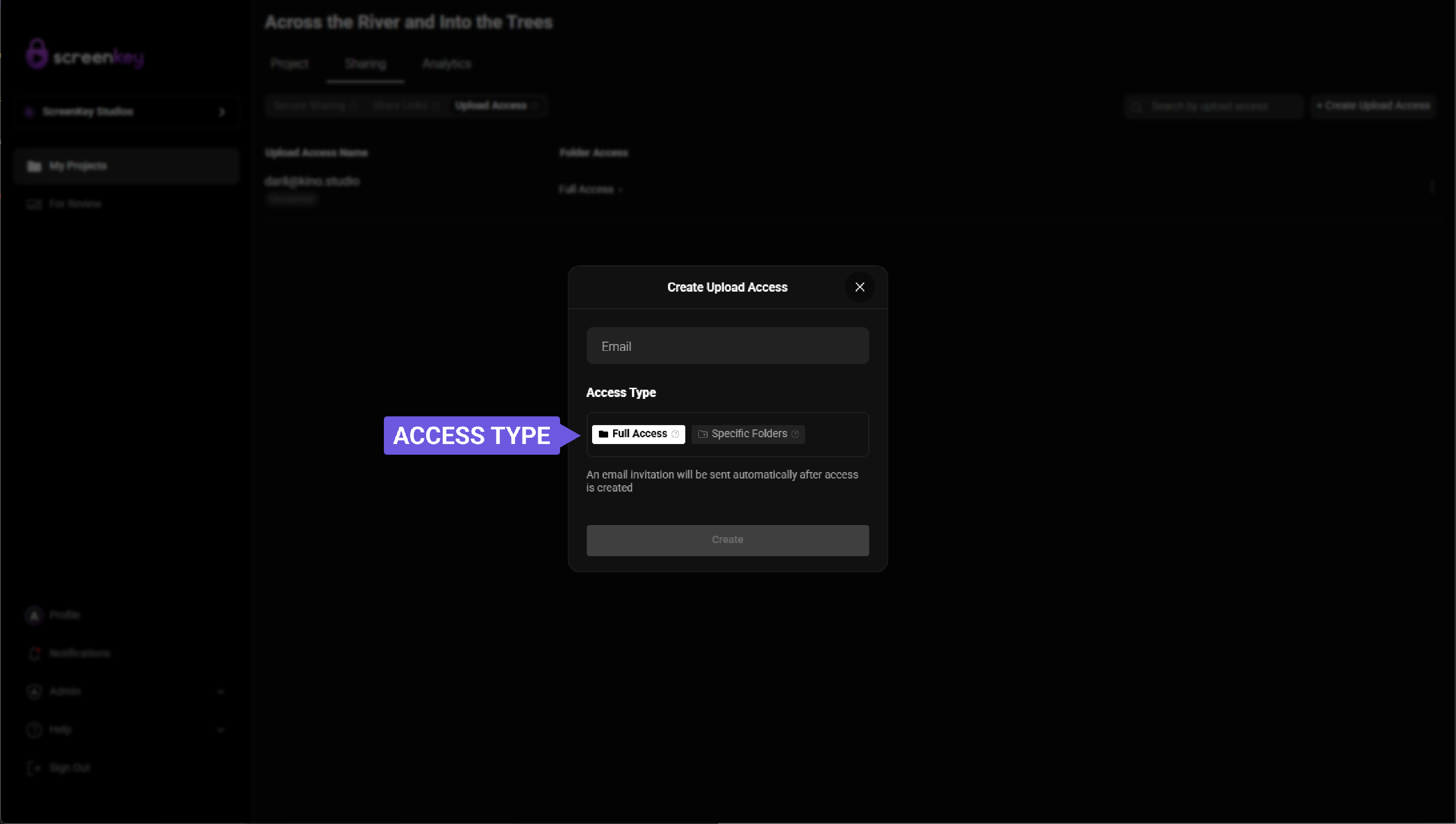
Task: Switch to the Sharing tab
Action: pyautogui.click(x=365, y=64)
